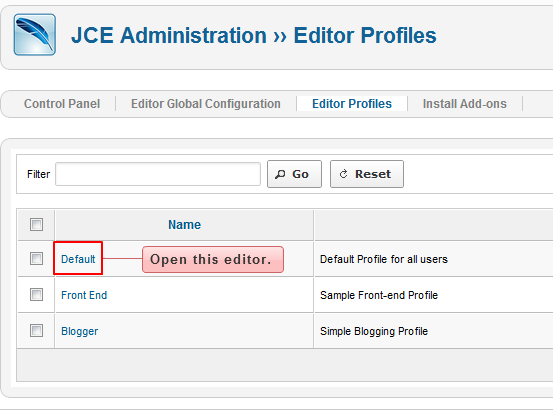Open the Front End profile link

84,295
